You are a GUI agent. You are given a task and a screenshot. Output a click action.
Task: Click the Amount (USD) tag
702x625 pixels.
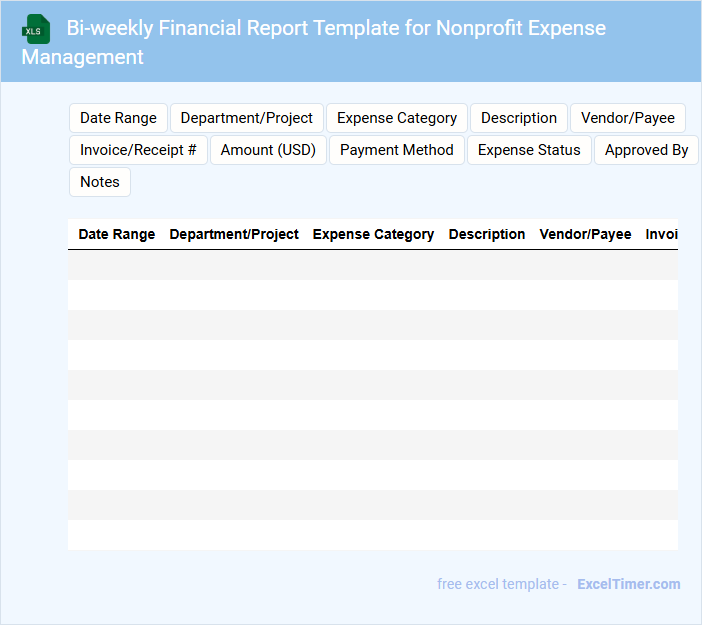268,150
